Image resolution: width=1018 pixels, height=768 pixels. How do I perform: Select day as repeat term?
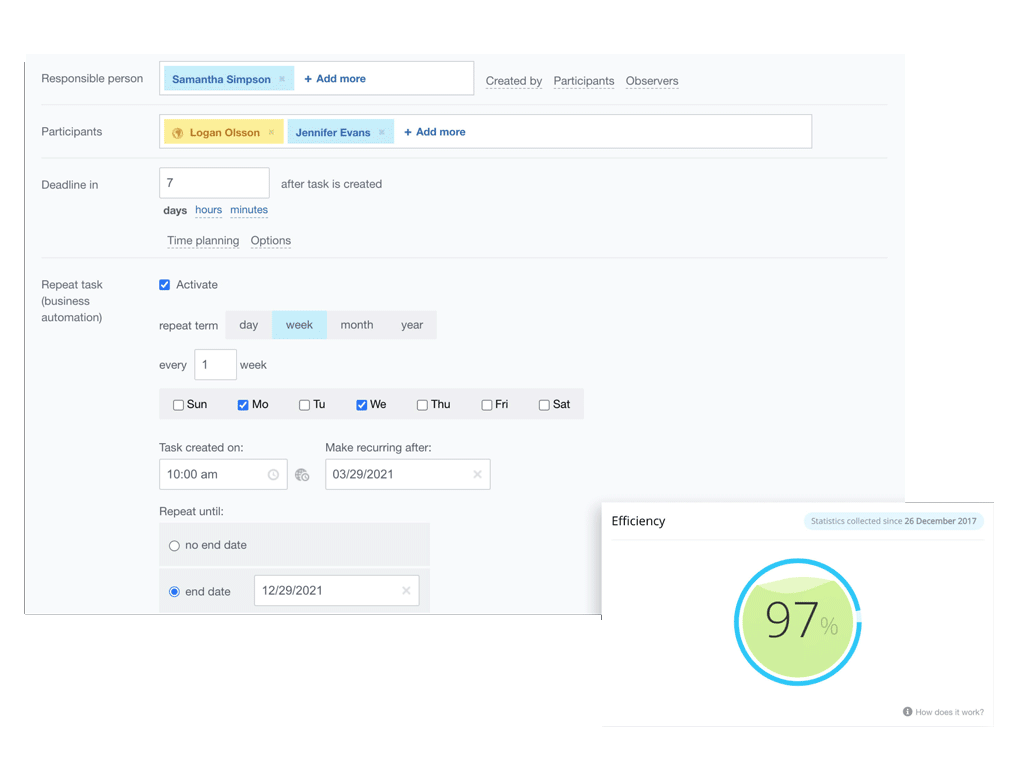tap(249, 325)
